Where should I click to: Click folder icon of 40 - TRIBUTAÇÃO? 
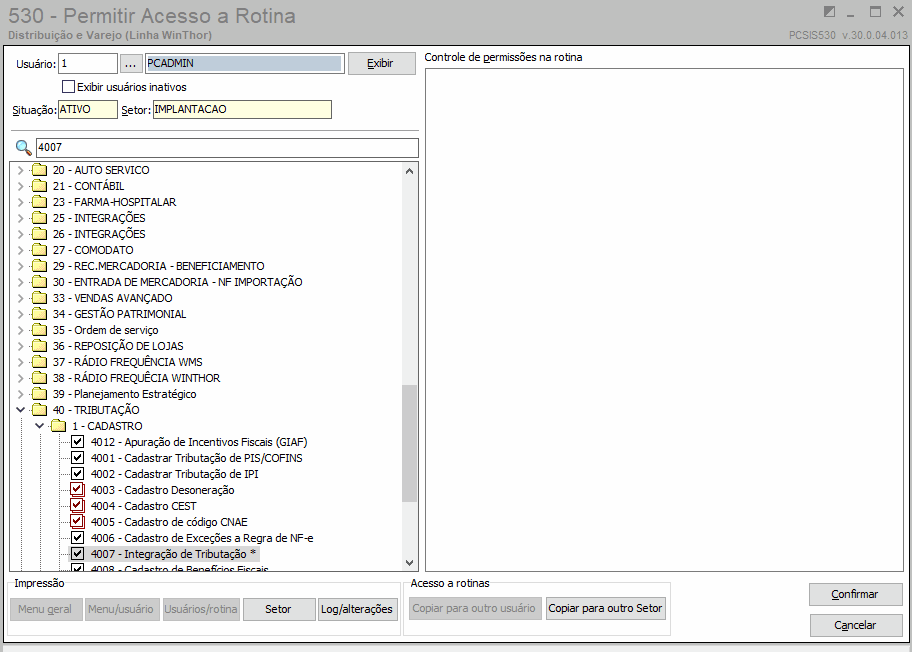click(x=40, y=410)
